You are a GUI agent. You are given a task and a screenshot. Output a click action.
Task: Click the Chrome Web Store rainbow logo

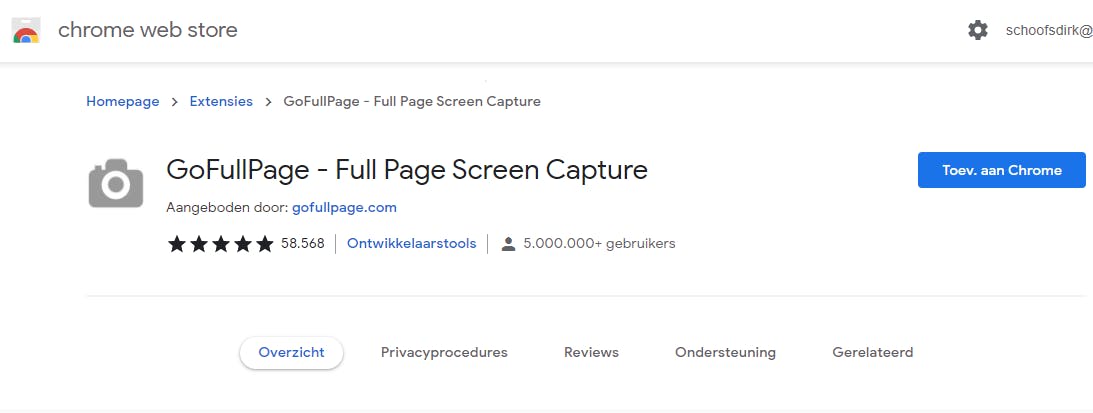tap(26, 31)
